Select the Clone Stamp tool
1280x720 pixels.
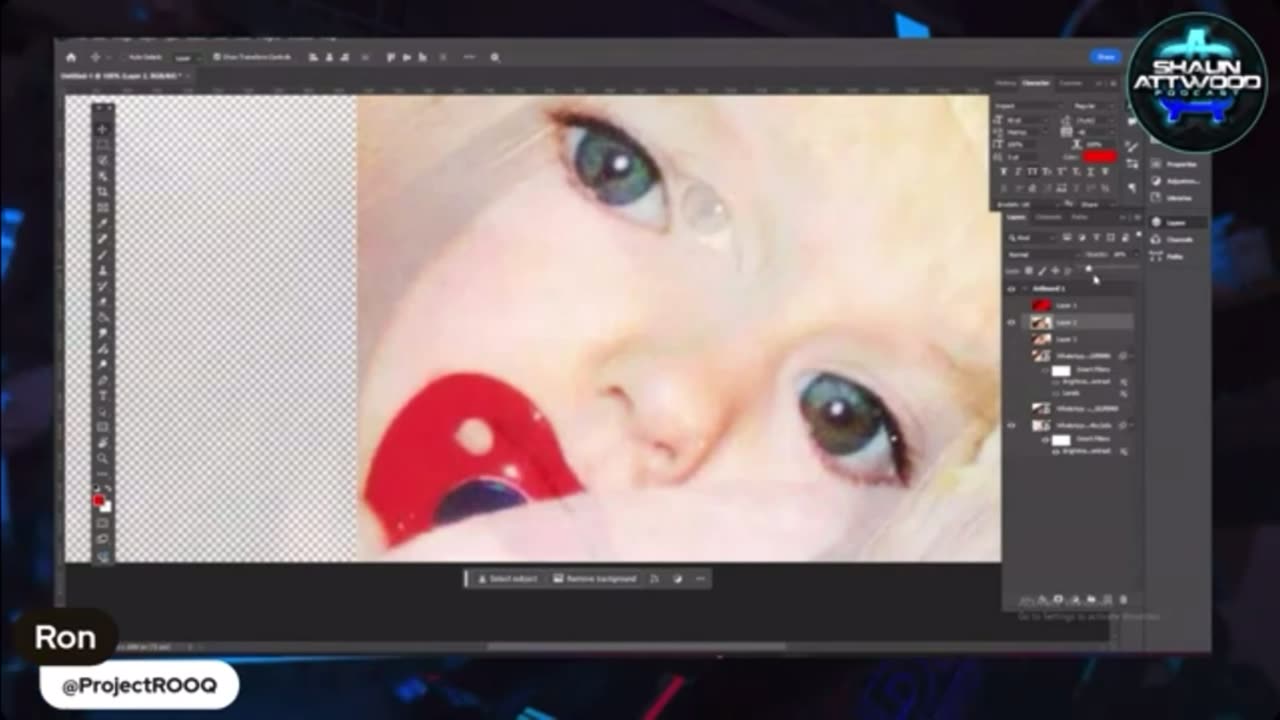pyautogui.click(x=103, y=270)
